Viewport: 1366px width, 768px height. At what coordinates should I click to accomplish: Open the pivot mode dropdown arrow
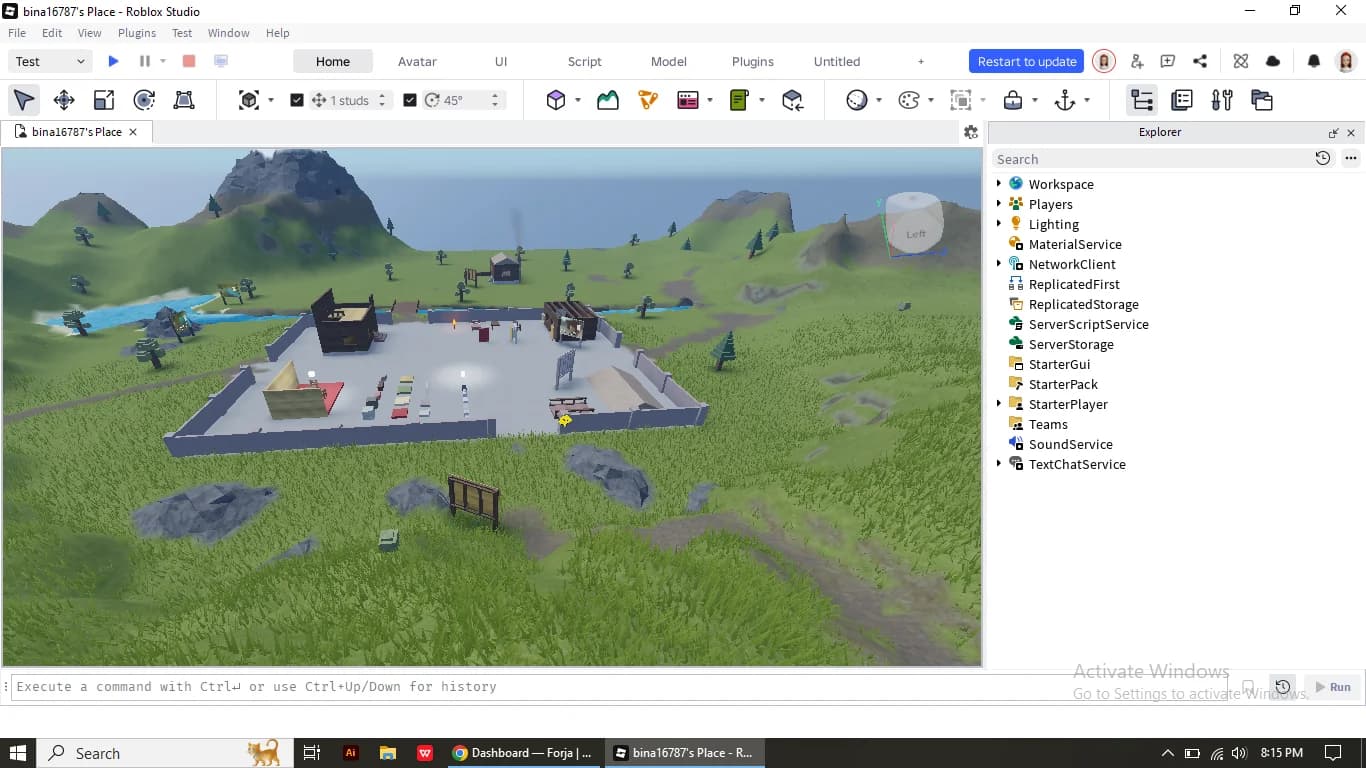click(x=271, y=100)
